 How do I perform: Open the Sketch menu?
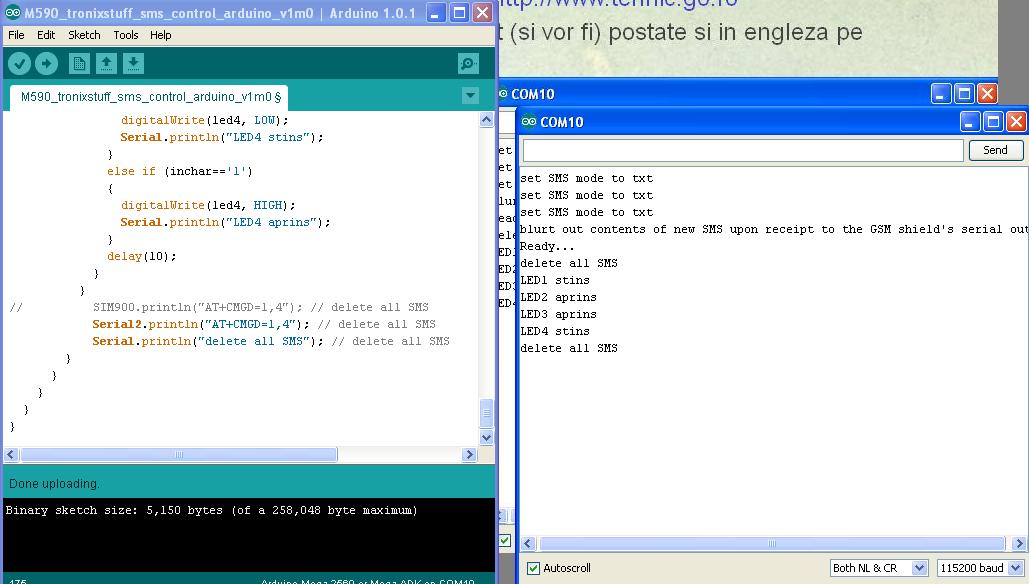[x=84, y=35]
